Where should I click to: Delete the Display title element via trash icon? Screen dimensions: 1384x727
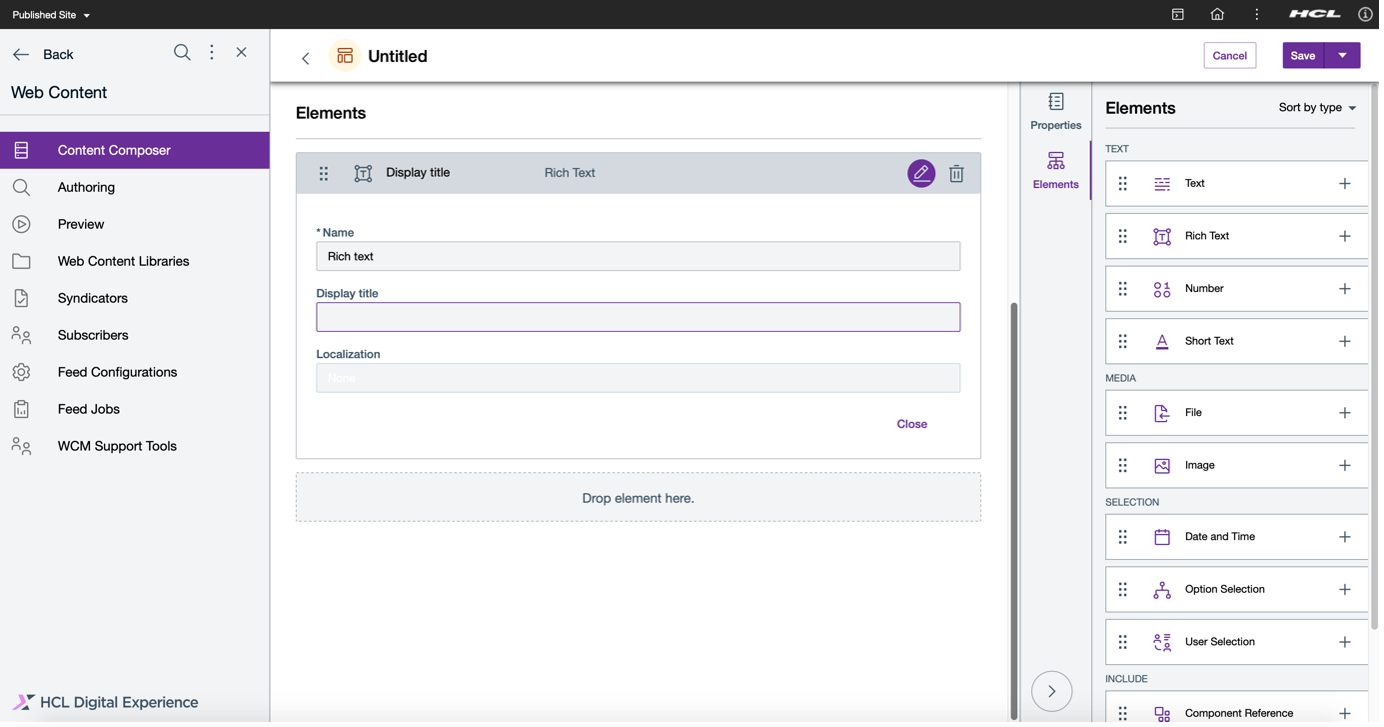(956, 173)
